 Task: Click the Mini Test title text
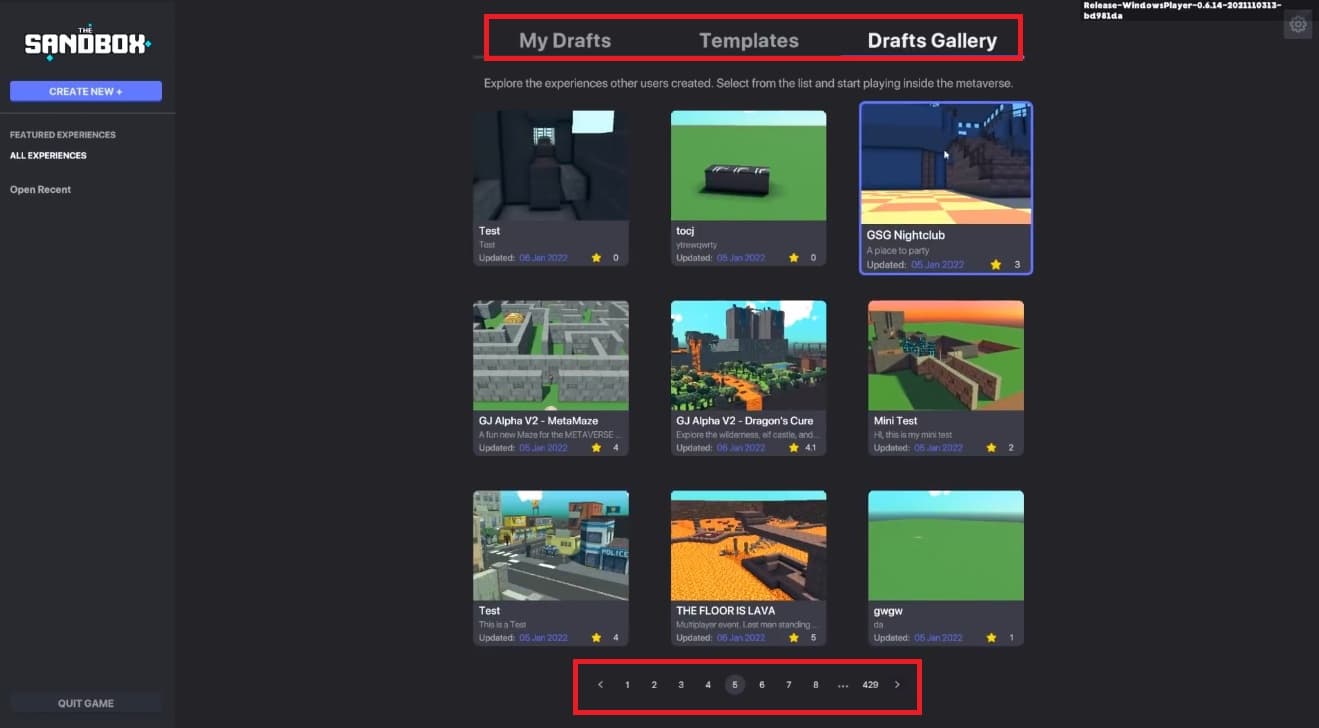896,421
